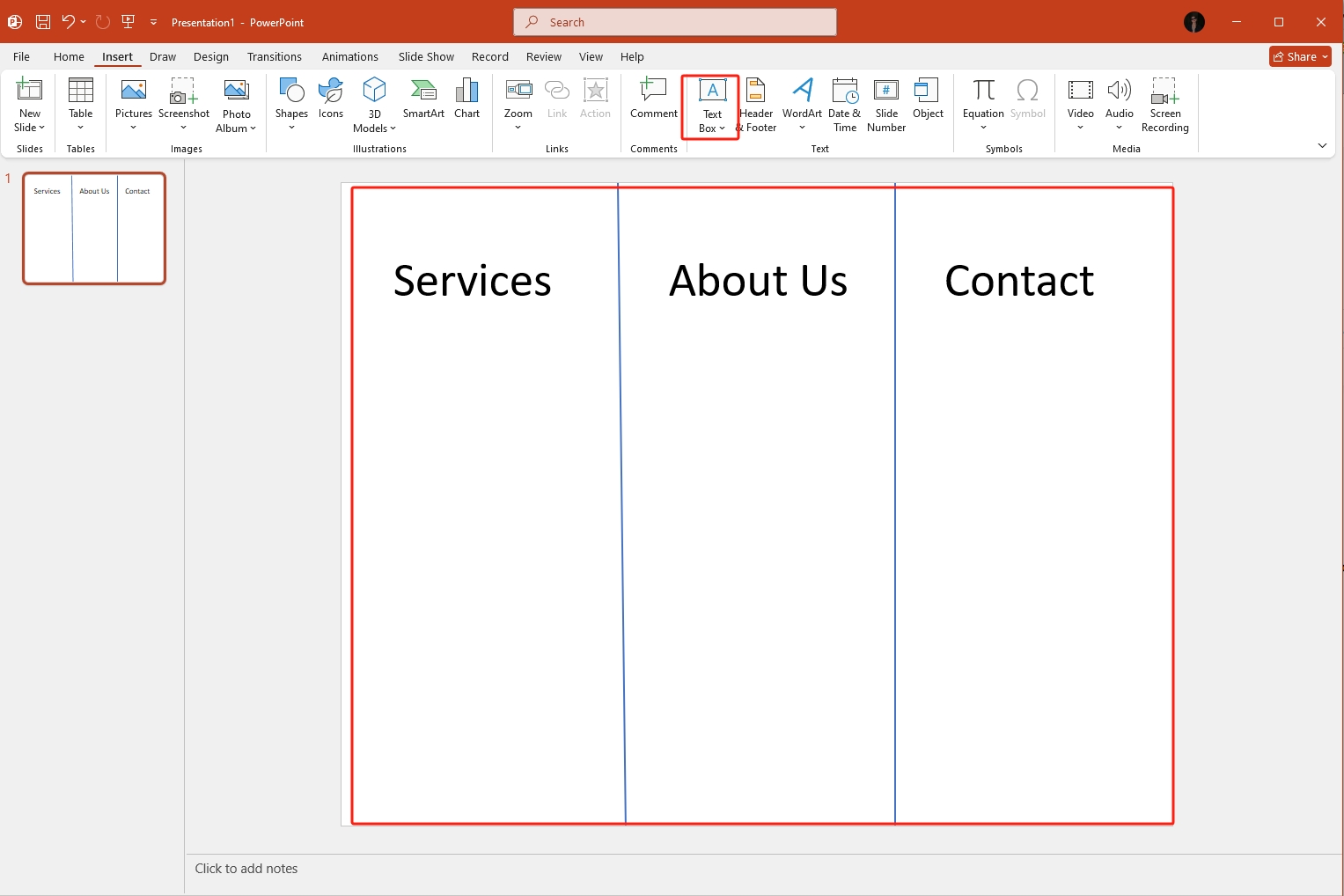Image resolution: width=1344 pixels, height=896 pixels.
Task: Click the Screenshot tool
Action: pyautogui.click(x=184, y=104)
